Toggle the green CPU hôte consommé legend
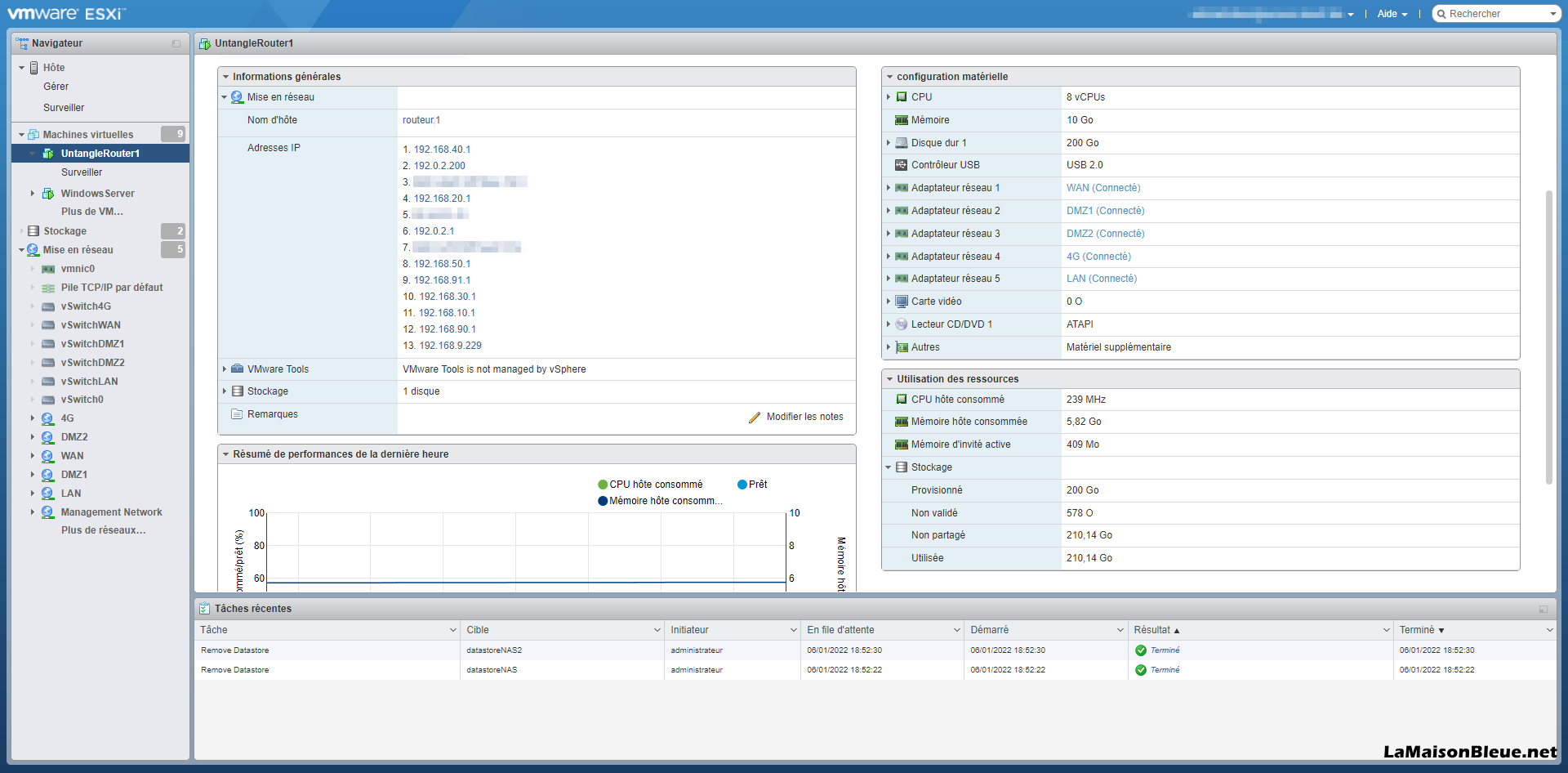1568x773 pixels. 603,485
